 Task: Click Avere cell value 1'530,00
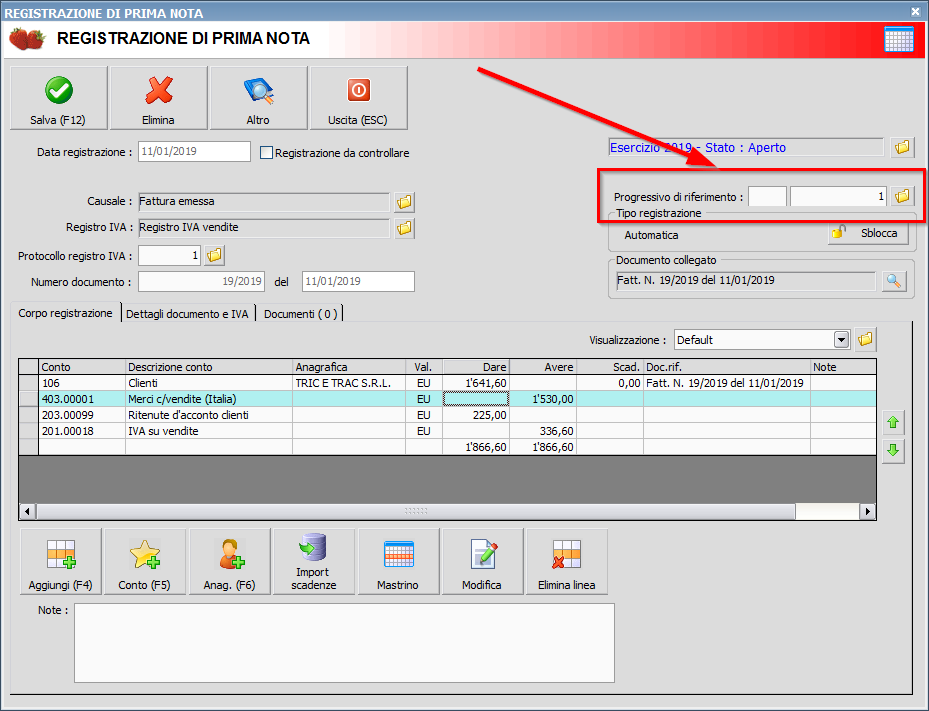pyautogui.click(x=543, y=399)
